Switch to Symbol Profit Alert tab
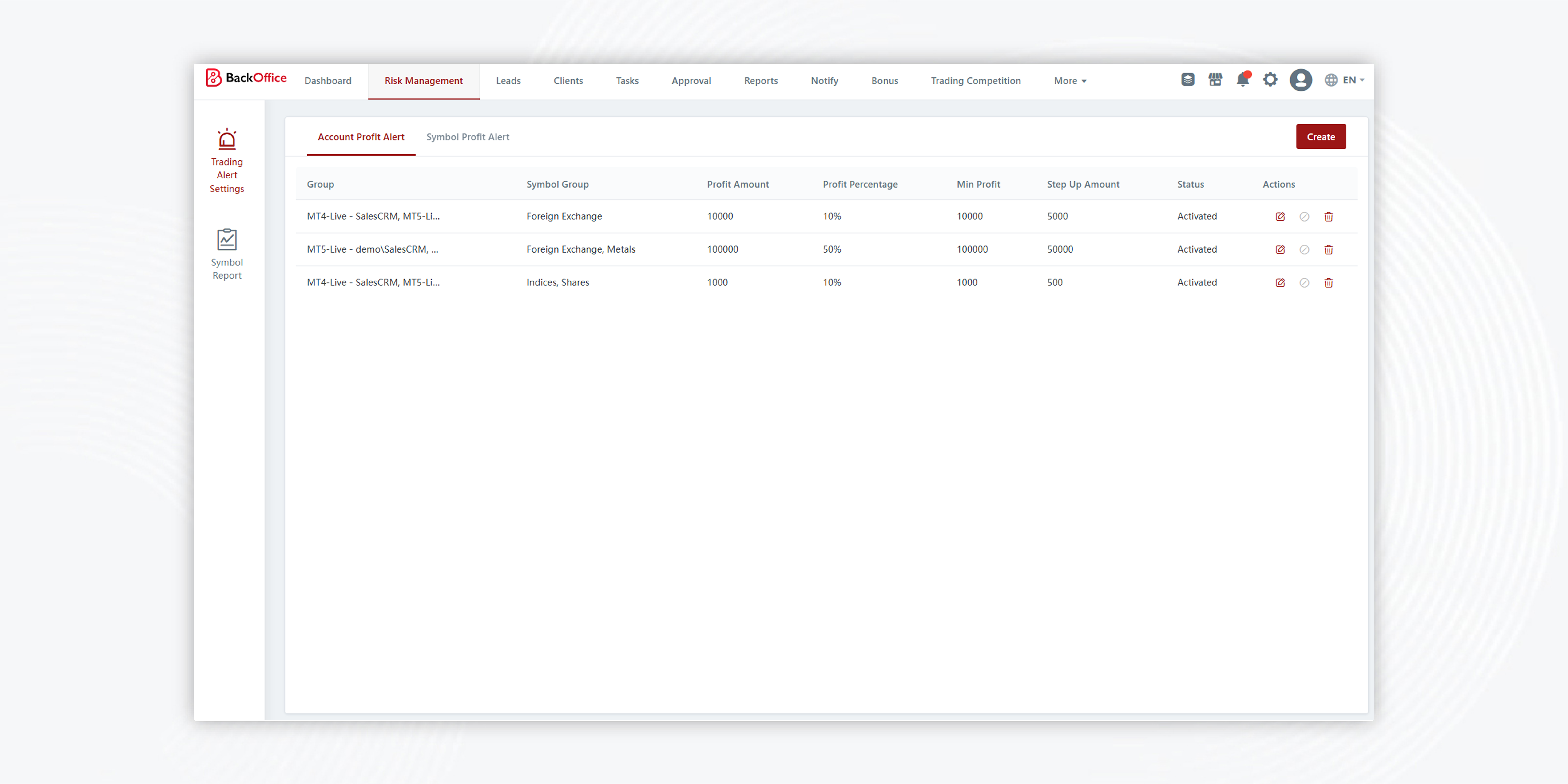The image size is (1568, 784). tap(468, 137)
